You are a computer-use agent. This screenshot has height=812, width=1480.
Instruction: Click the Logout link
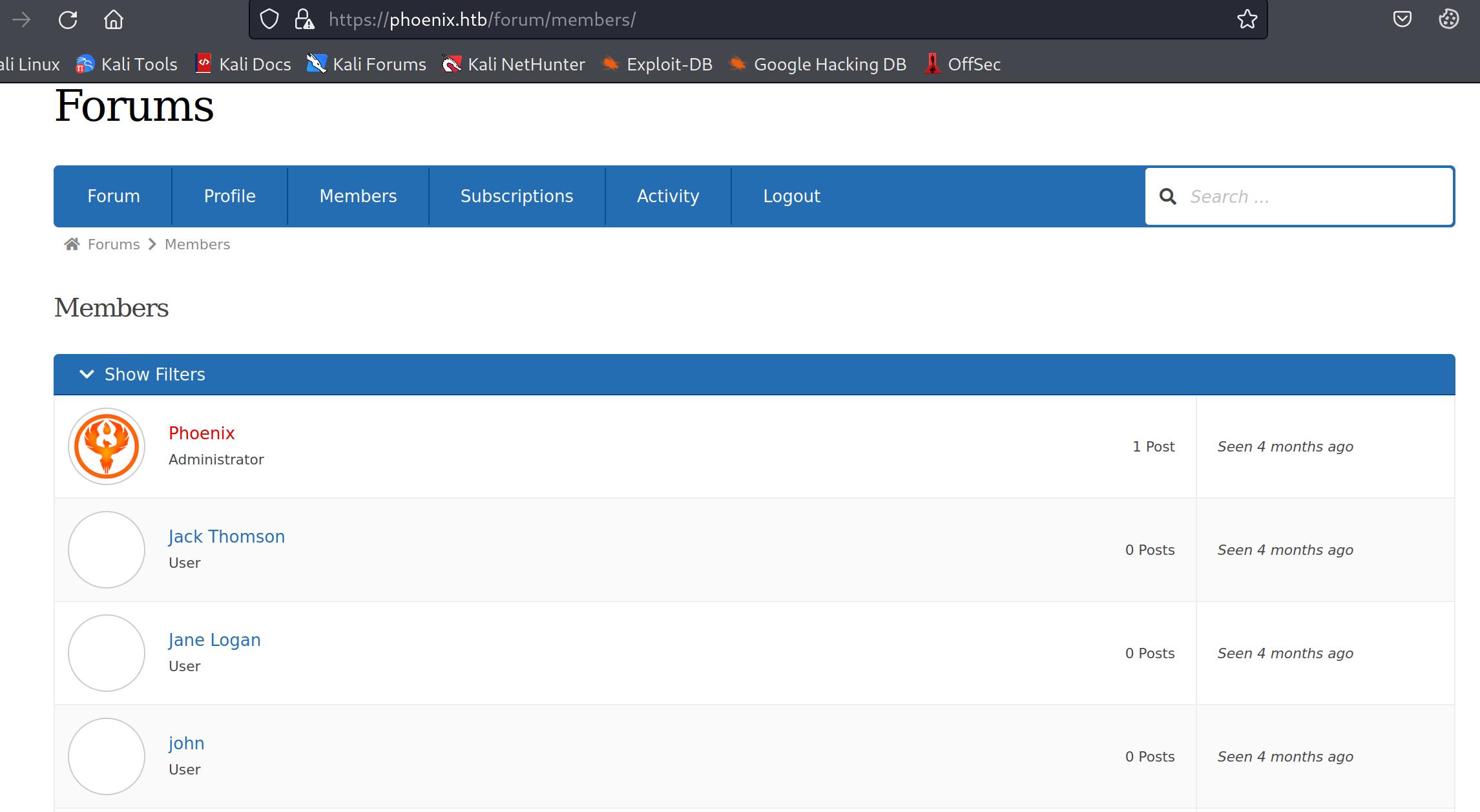point(791,196)
